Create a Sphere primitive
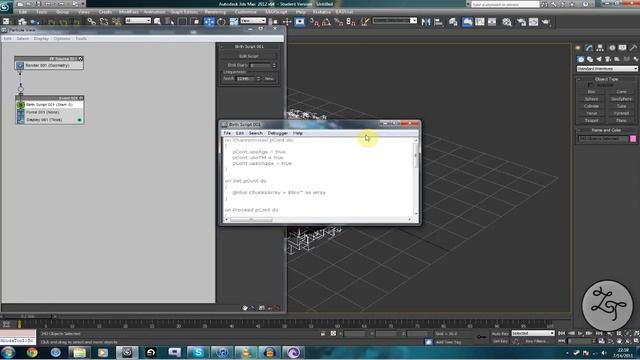 [x=591, y=99]
